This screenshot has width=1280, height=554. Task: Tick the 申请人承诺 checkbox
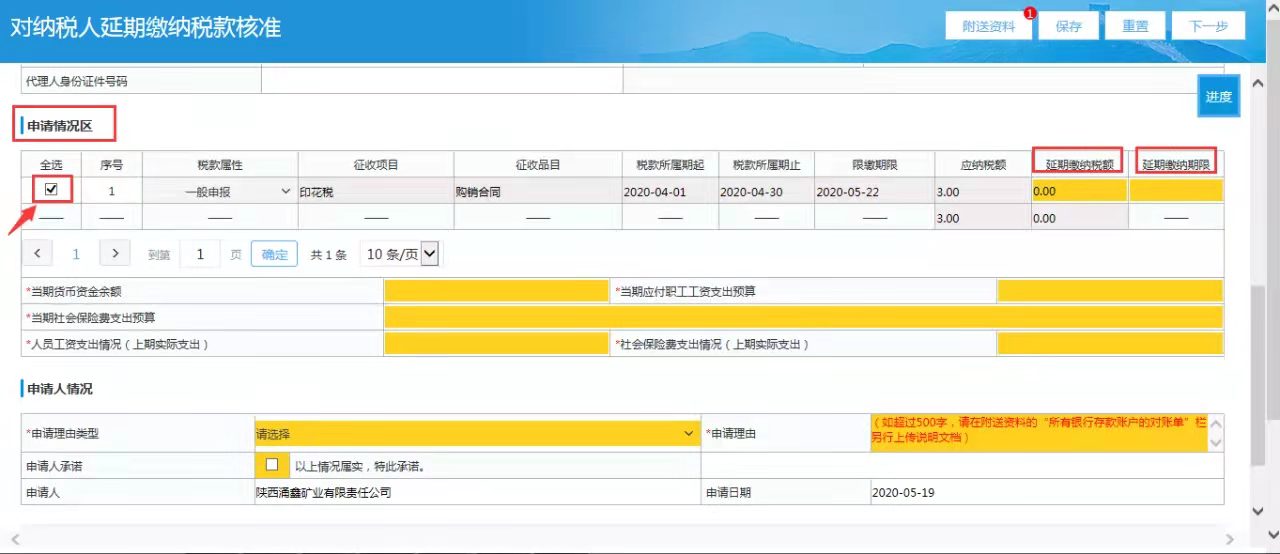pos(271,465)
